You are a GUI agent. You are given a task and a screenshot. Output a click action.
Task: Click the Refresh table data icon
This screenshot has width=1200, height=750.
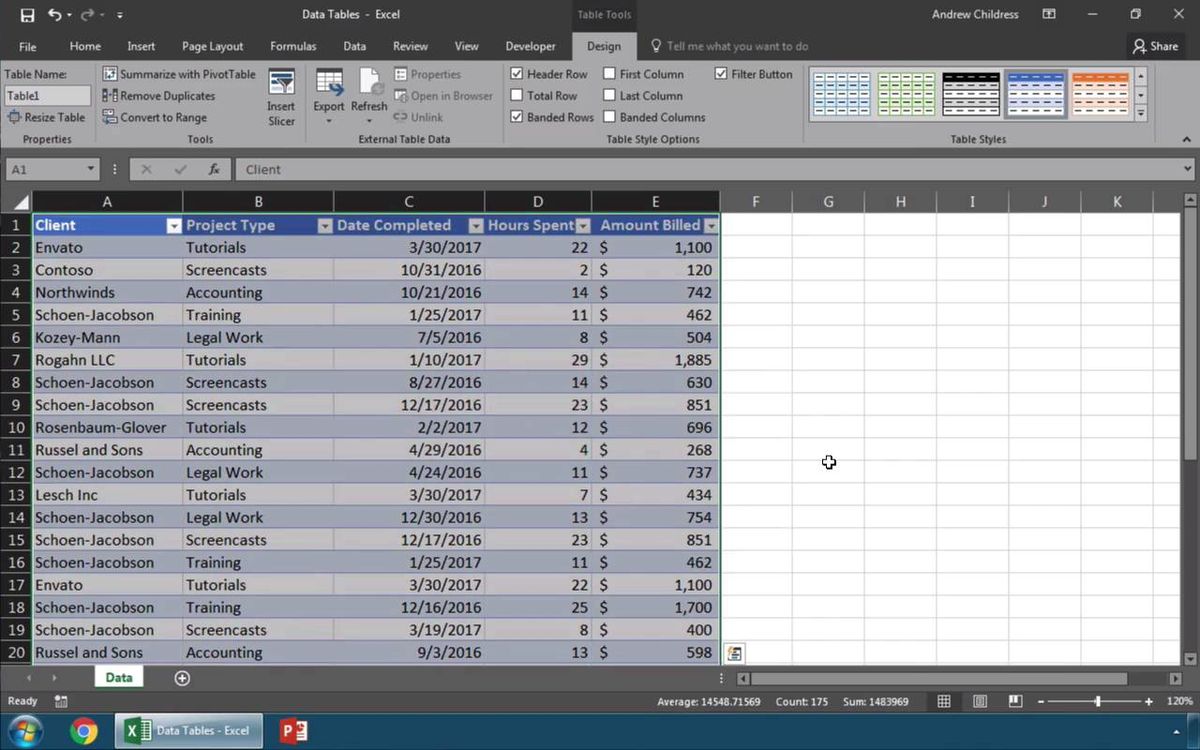pyautogui.click(x=369, y=83)
